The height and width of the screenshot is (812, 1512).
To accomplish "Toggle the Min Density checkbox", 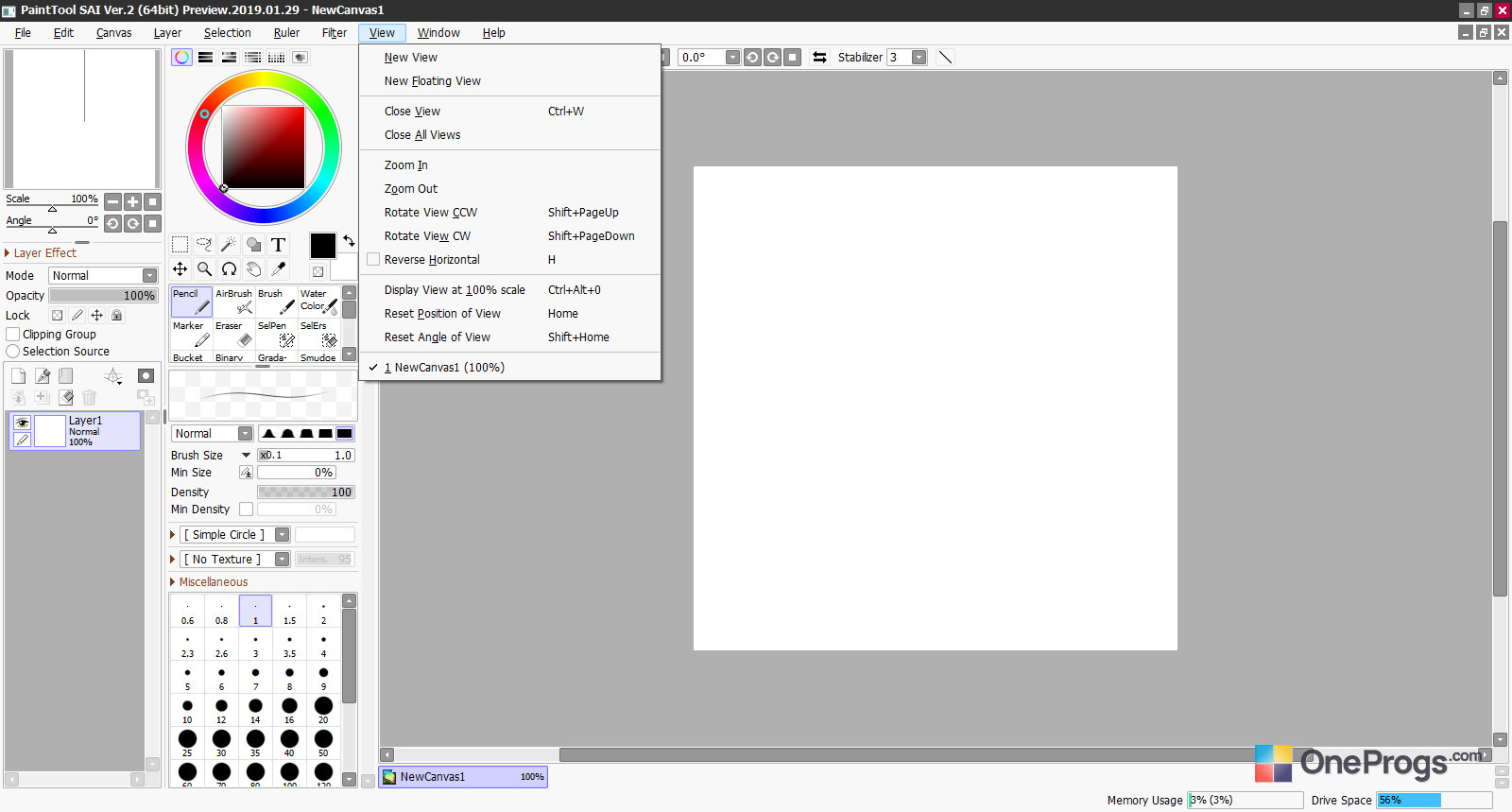I will (246, 510).
